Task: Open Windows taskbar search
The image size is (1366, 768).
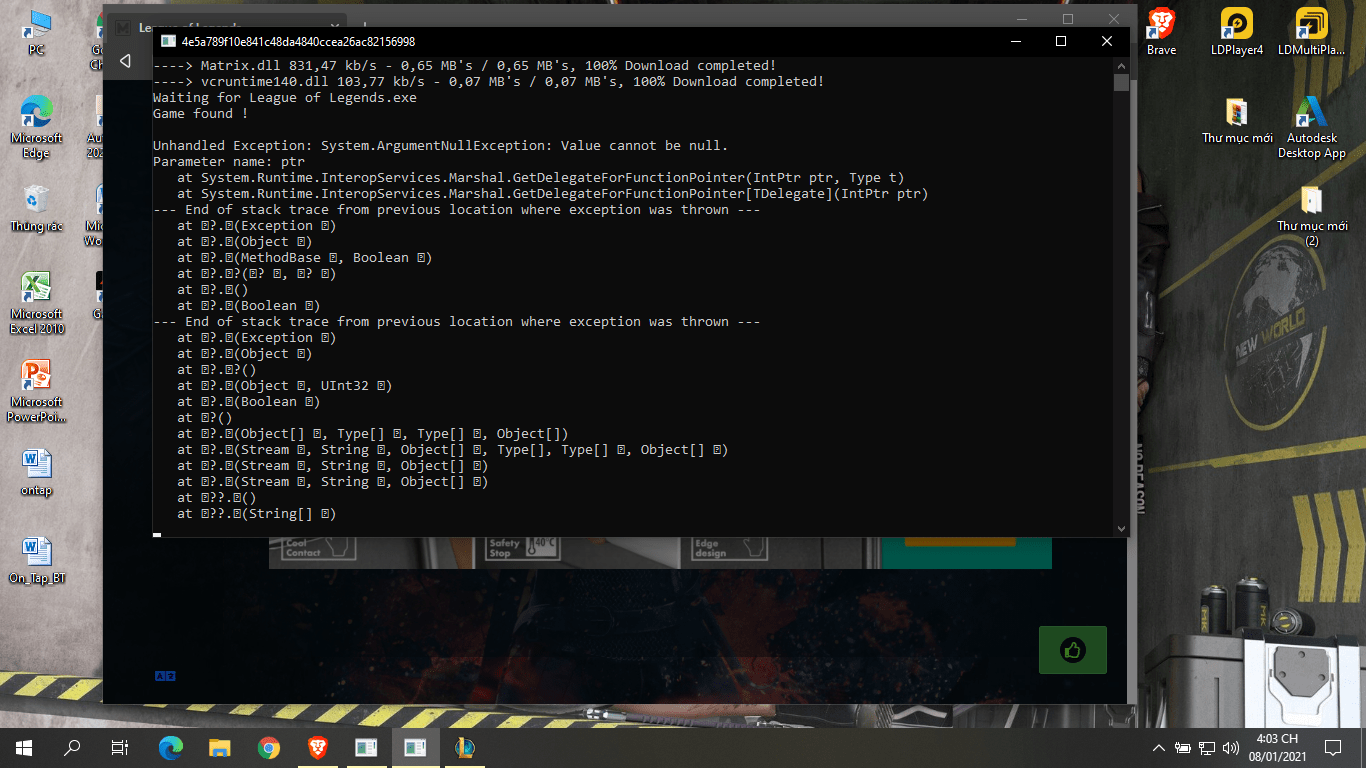Action: [72, 747]
